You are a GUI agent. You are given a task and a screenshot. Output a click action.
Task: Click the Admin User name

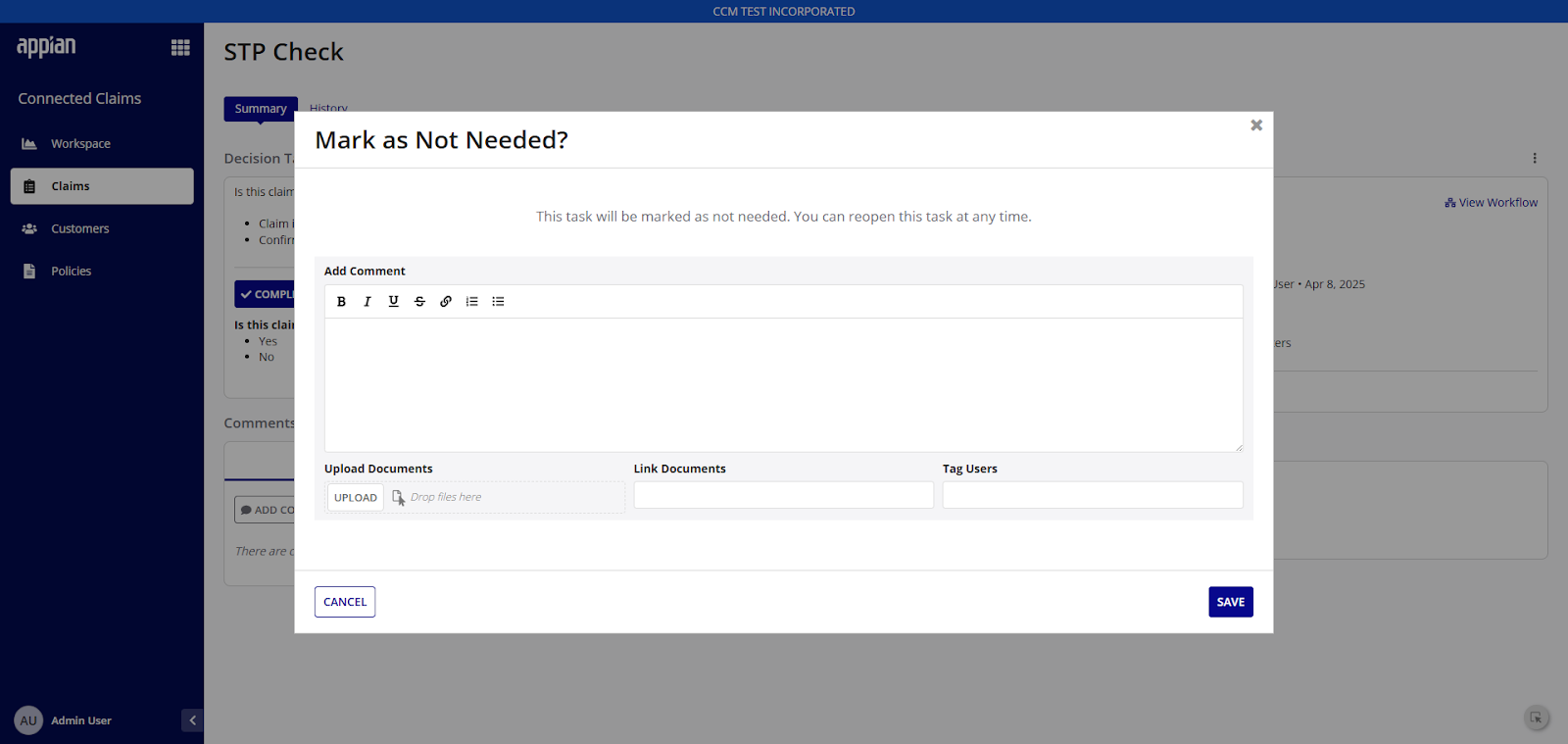click(81, 720)
